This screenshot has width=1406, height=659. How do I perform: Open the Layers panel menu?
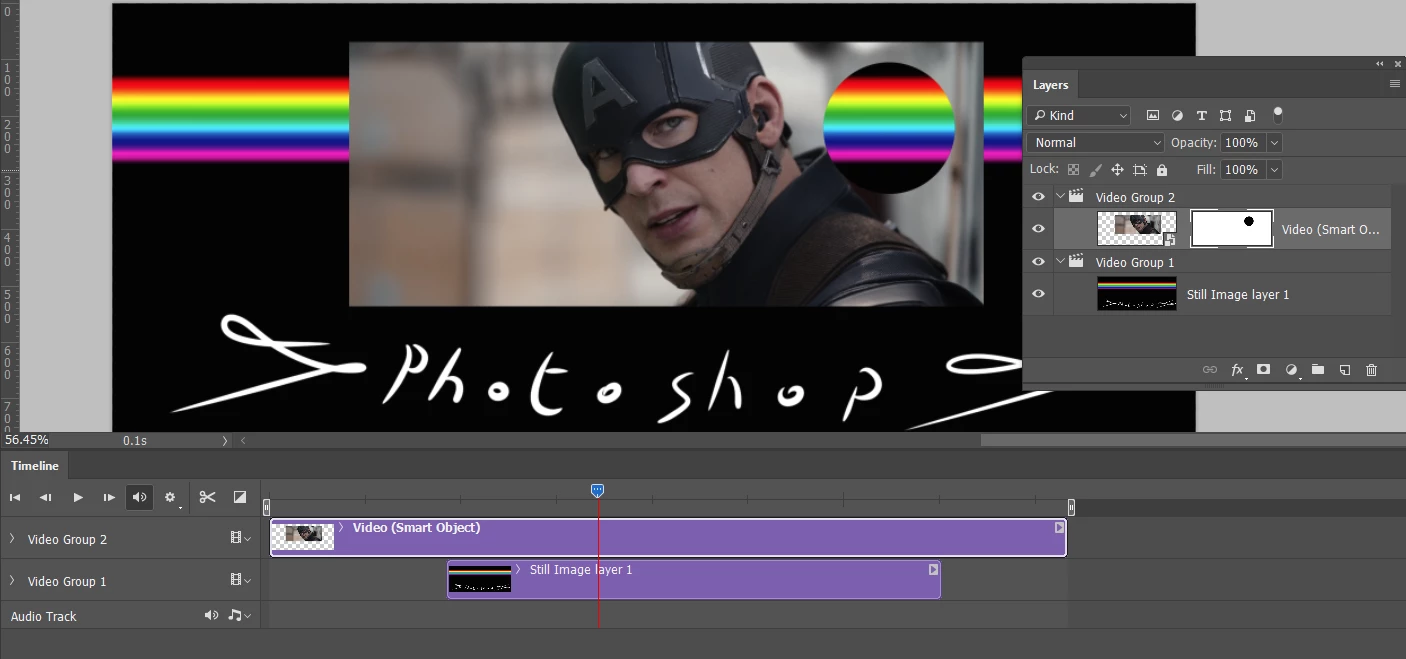pyautogui.click(x=1395, y=84)
